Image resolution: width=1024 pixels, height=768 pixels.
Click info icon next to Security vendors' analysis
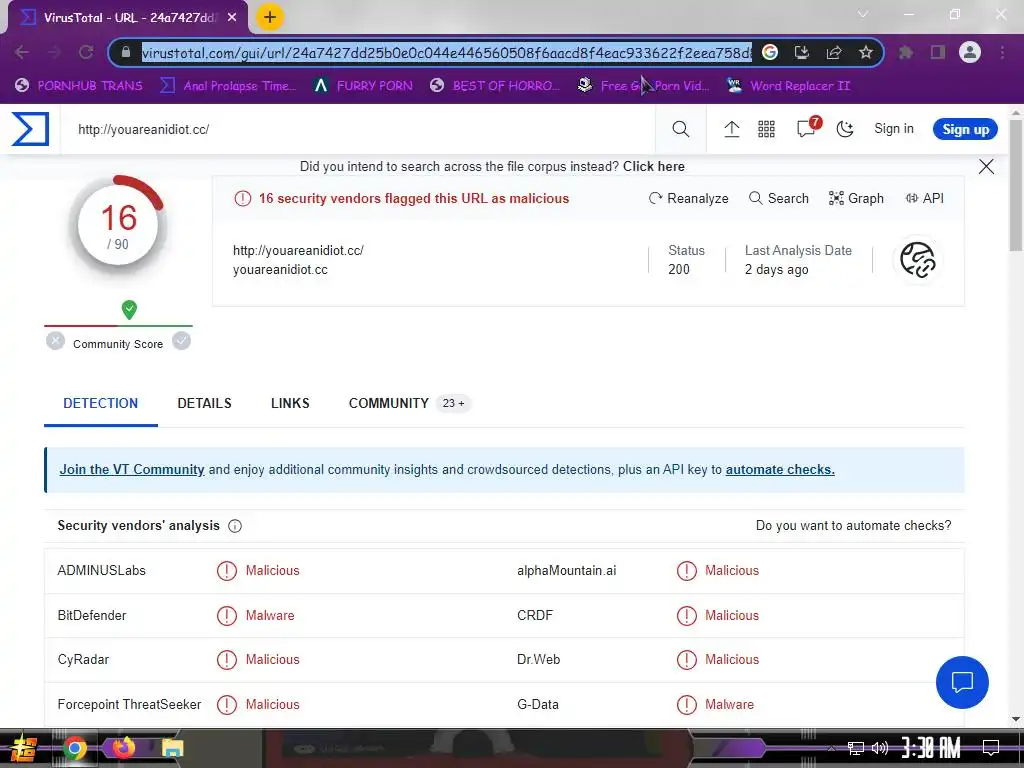tap(235, 526)
